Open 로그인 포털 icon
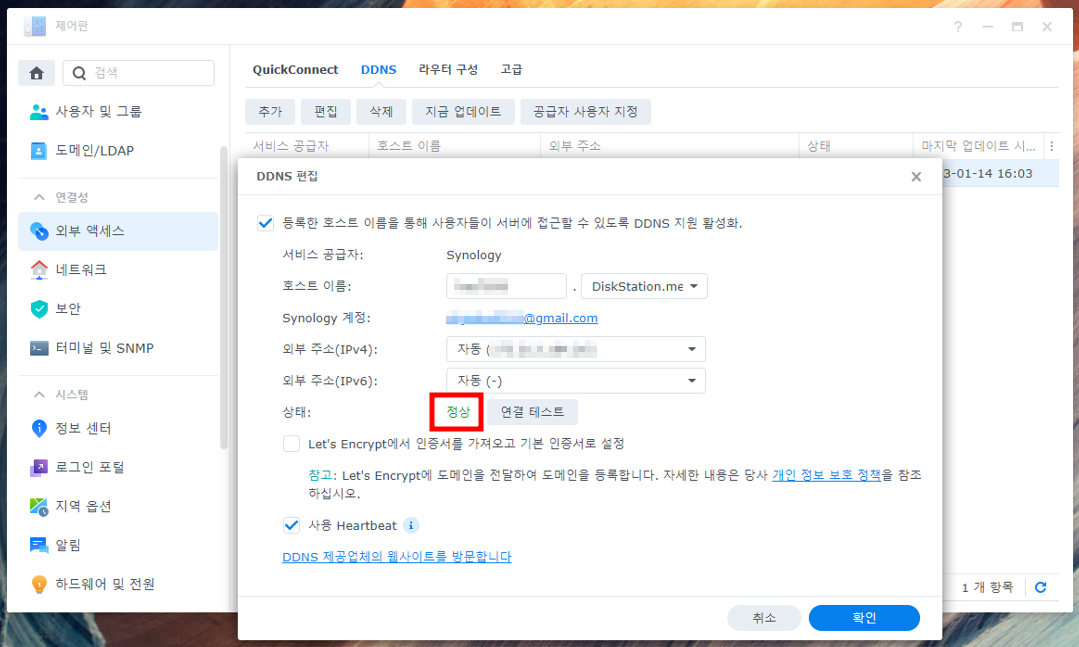The width and height of the screenshot is (1079, 647). [x=39, y=467]
